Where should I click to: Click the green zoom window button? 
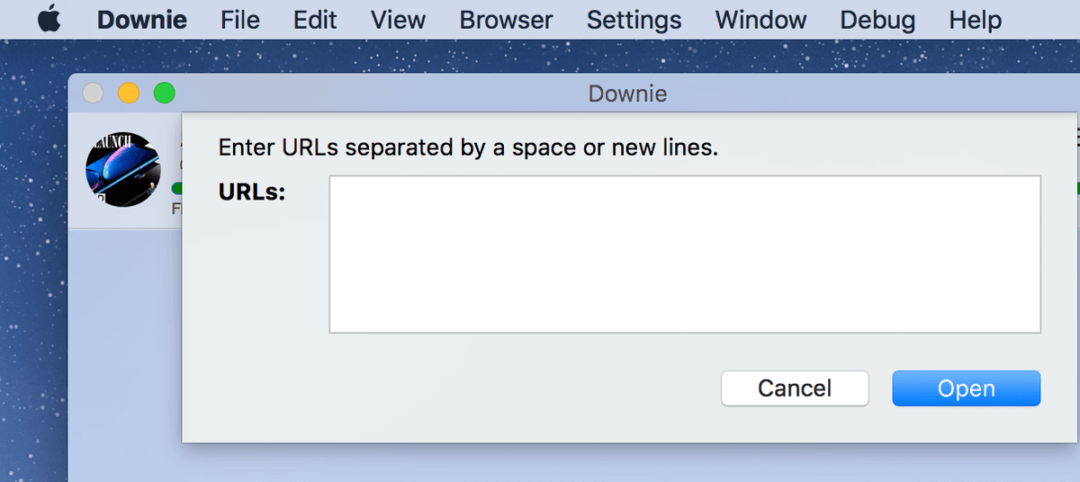164,93
